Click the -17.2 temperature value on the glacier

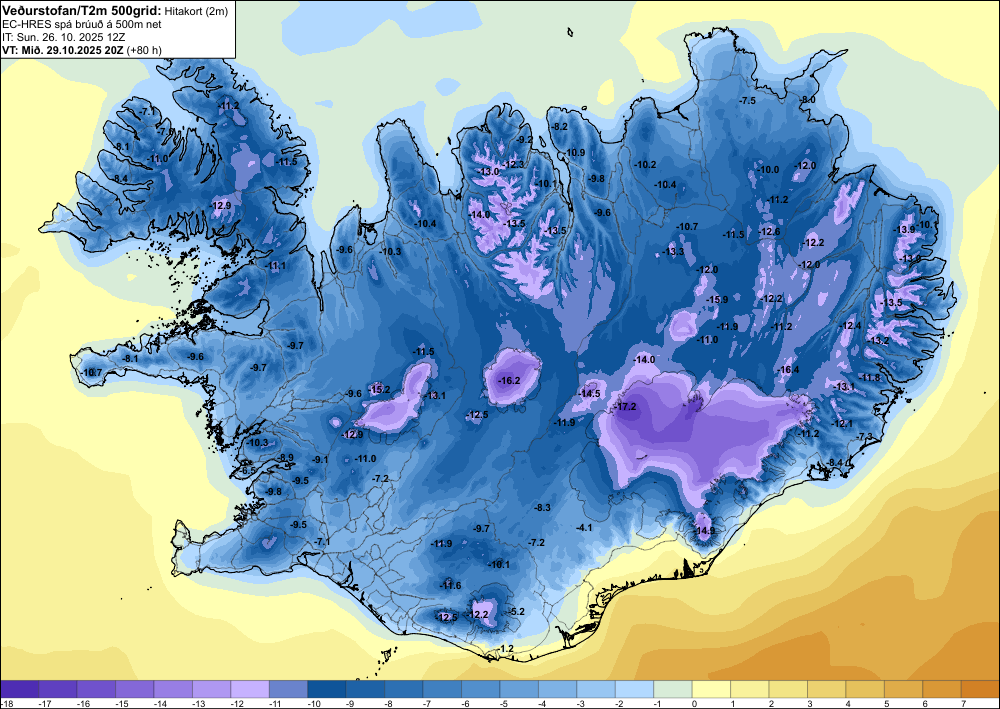[x=624, y=407]
